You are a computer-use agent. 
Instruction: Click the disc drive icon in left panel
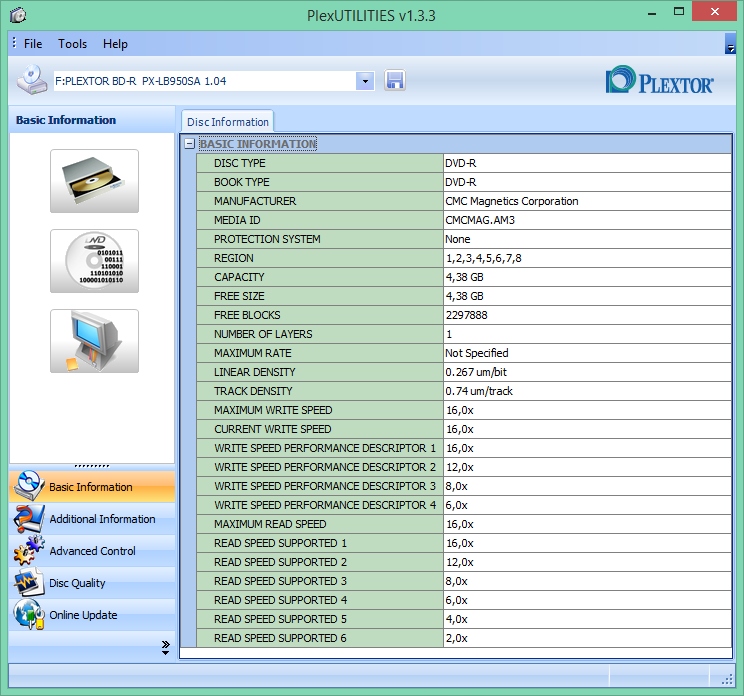pos(94,181)
